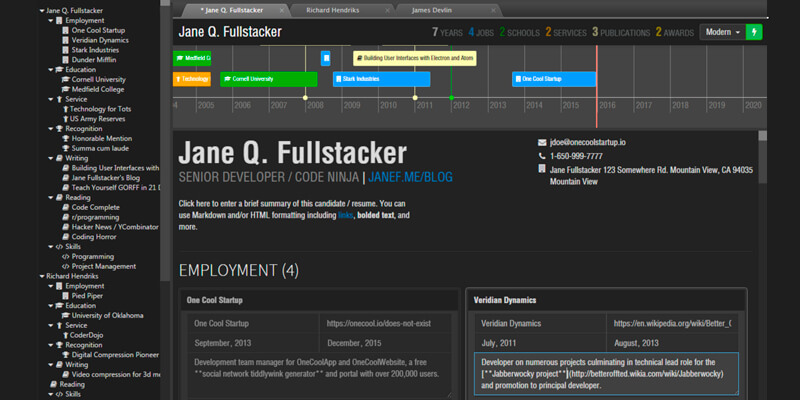Click the green lightning bolt generate button

coord(754,32)
